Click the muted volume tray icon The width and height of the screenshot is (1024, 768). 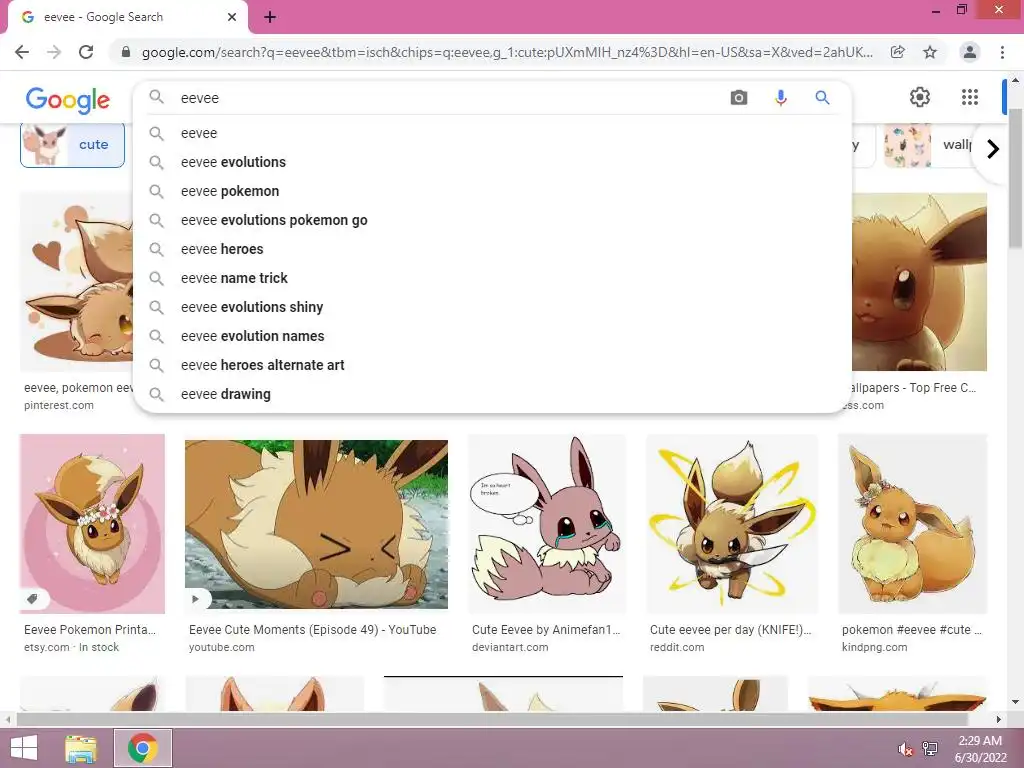(x=905, y=749)
